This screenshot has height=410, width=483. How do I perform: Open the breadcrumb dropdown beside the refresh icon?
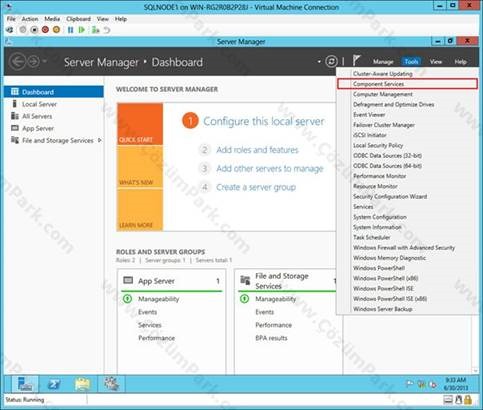coord(319,62)
